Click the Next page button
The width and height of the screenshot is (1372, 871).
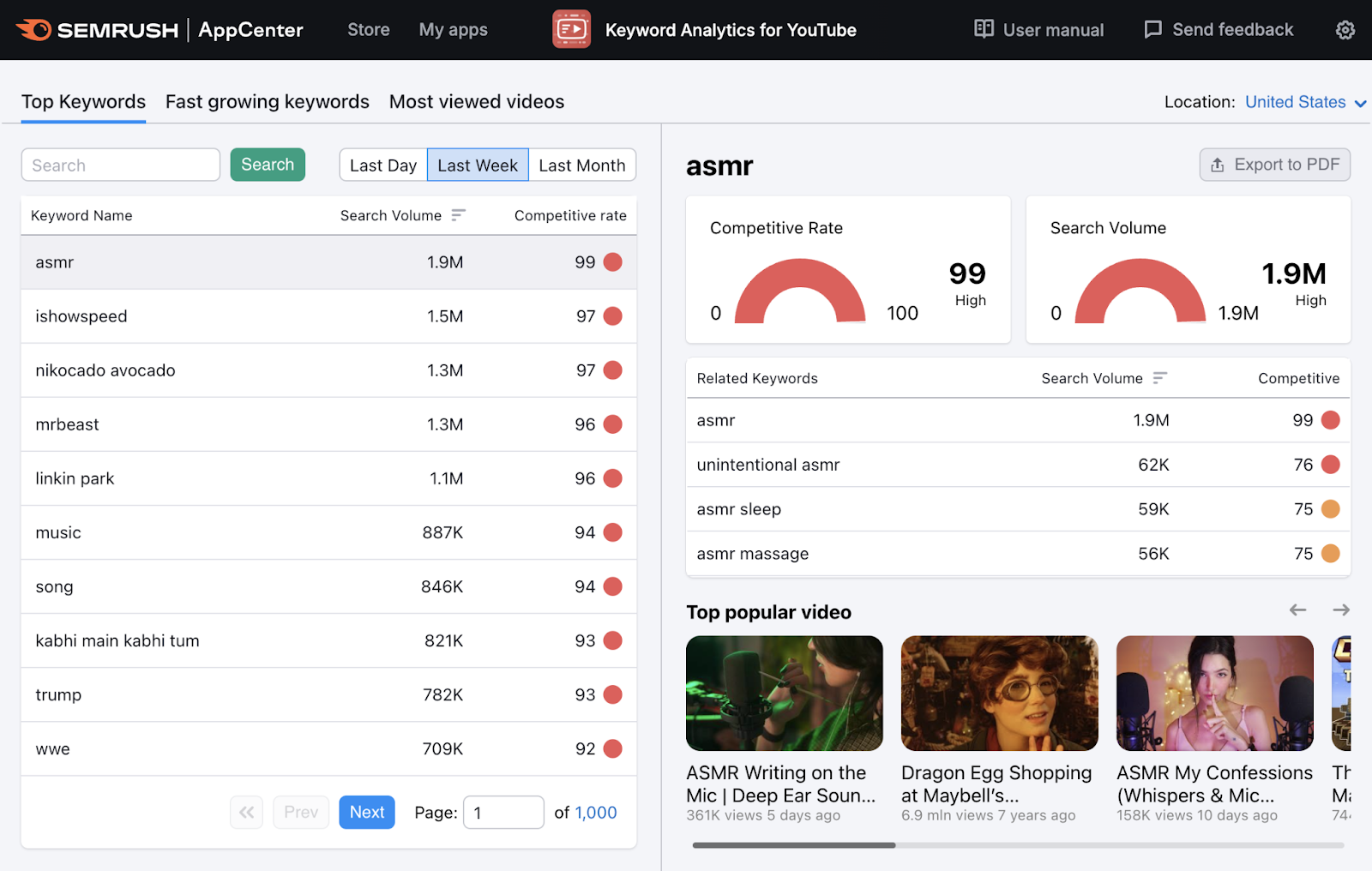(x=366, y=812)
